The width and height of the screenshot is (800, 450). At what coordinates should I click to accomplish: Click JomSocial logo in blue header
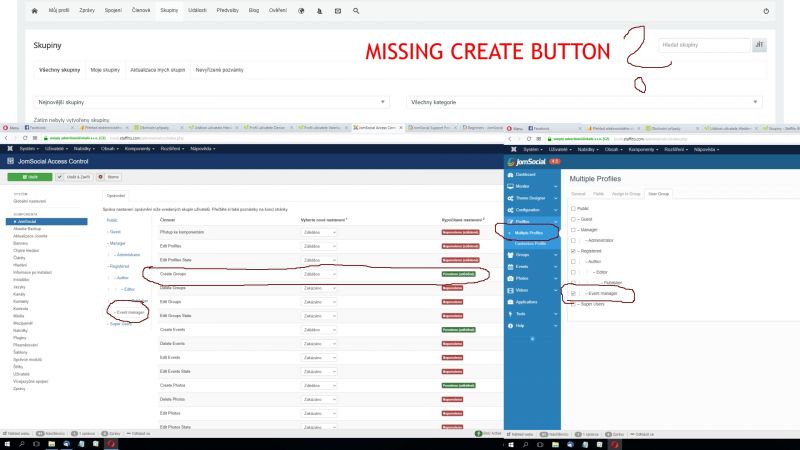pos(527,162)
